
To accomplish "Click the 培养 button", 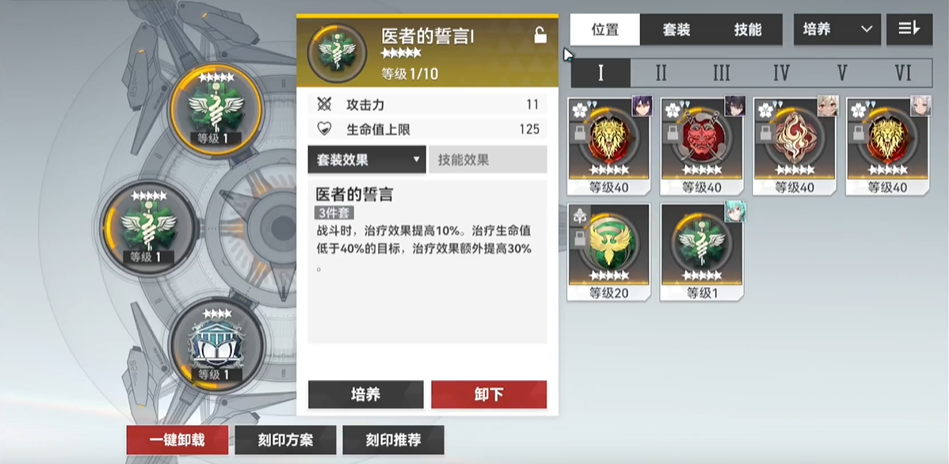I will point(366,394).
